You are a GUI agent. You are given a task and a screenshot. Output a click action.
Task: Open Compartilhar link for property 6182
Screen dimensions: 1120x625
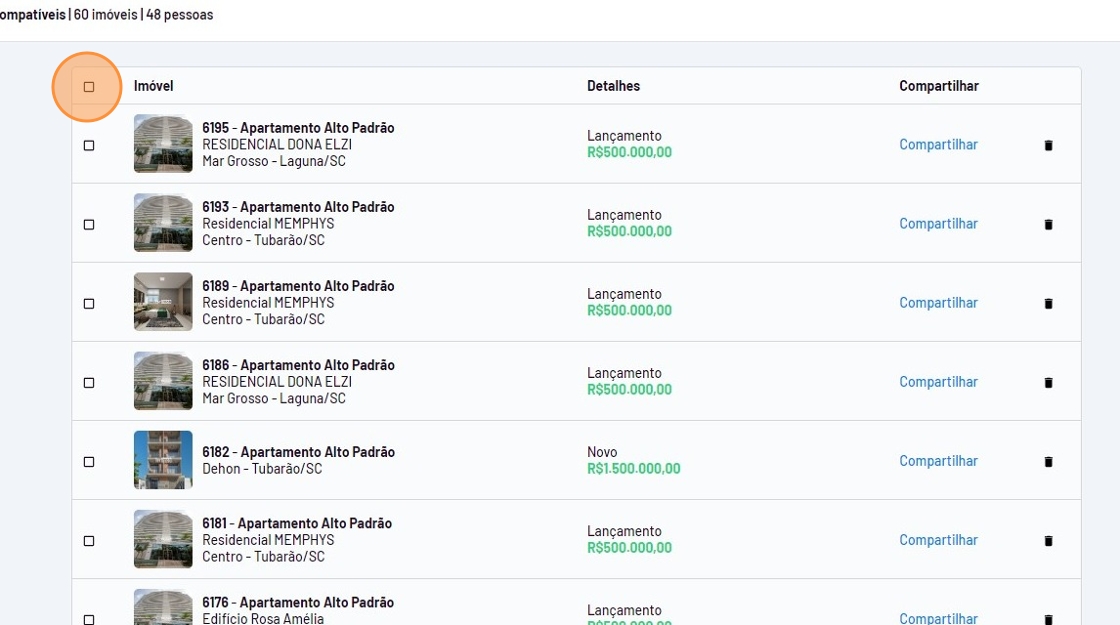[938, 461]
